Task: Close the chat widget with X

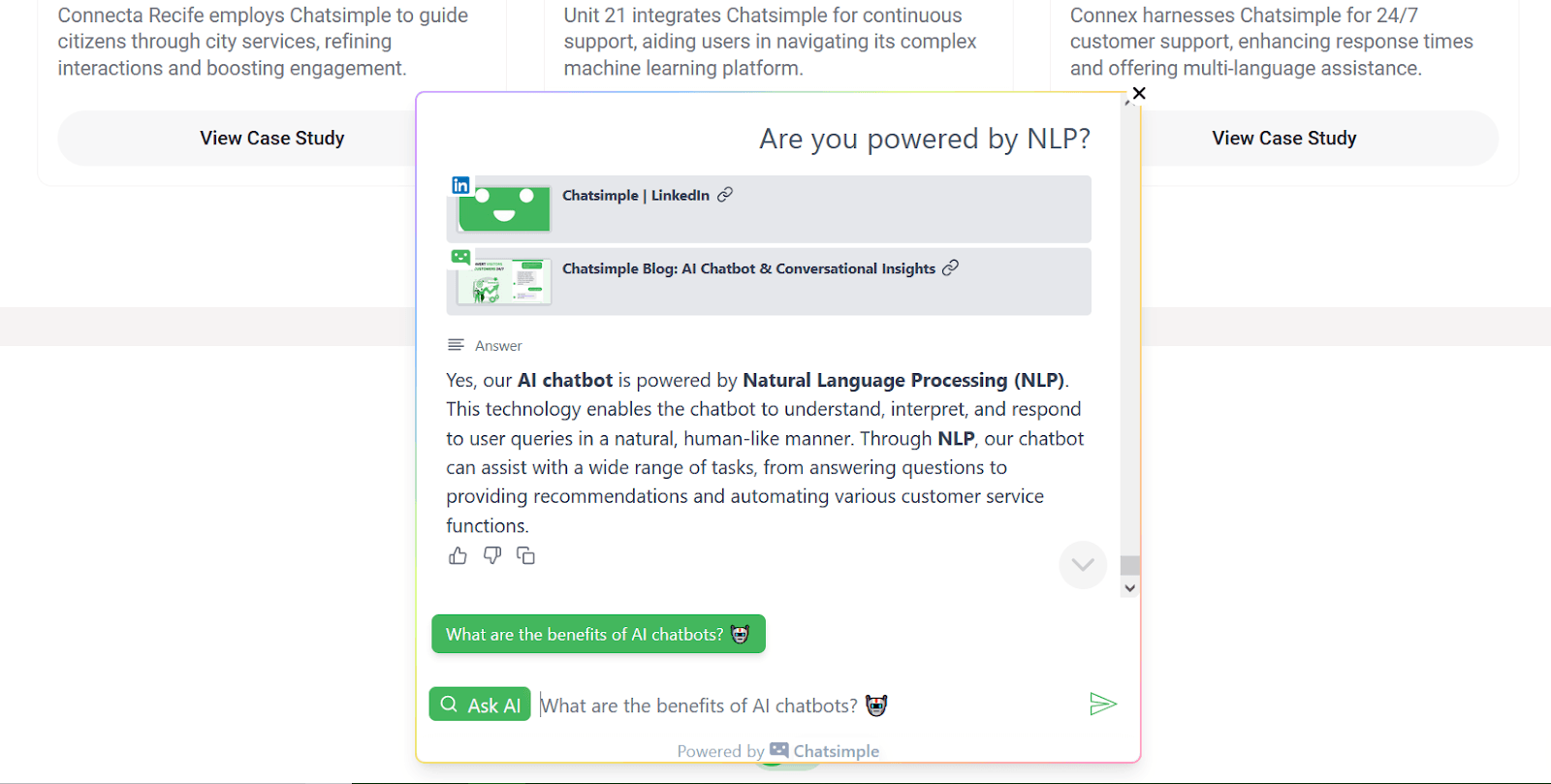Action: tap(1139, 93)
